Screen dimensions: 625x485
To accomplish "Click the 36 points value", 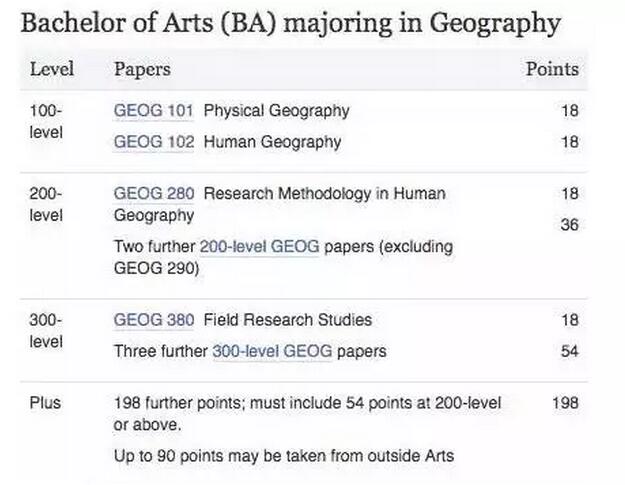I will [x=569, y=225].
